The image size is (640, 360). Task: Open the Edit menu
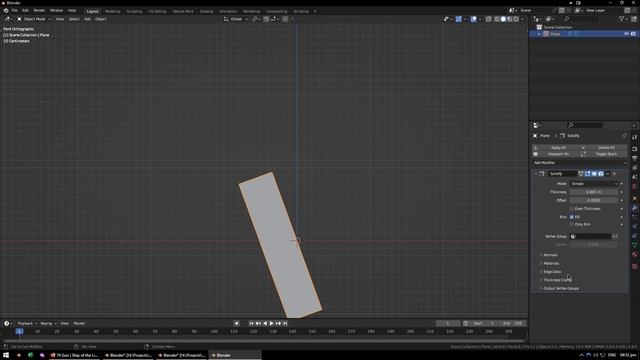[x=25, y=11]
